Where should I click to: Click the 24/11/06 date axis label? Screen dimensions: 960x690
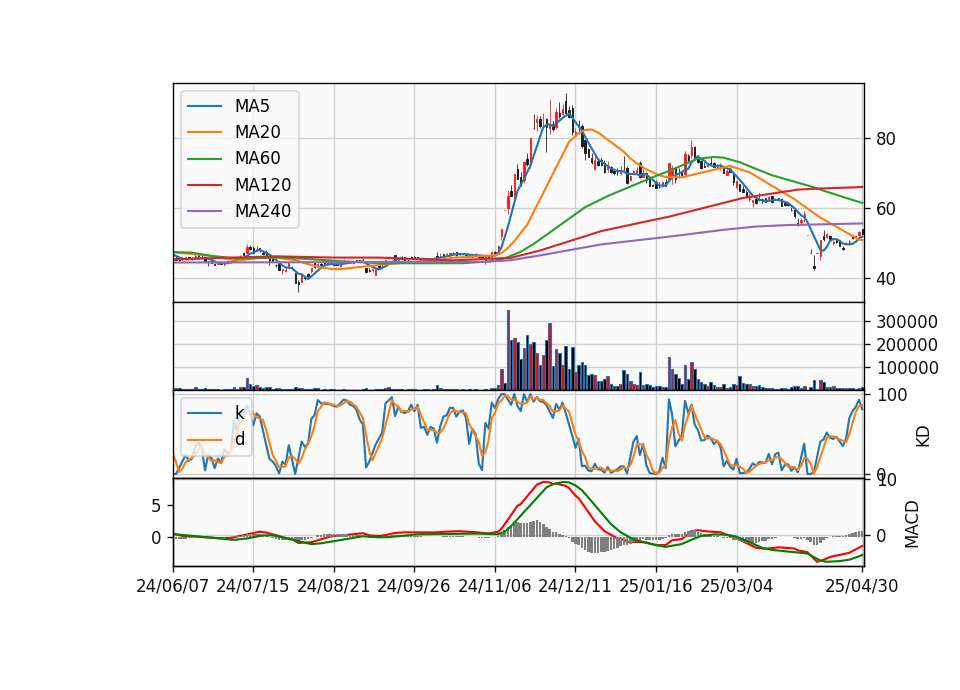(495, 586)
